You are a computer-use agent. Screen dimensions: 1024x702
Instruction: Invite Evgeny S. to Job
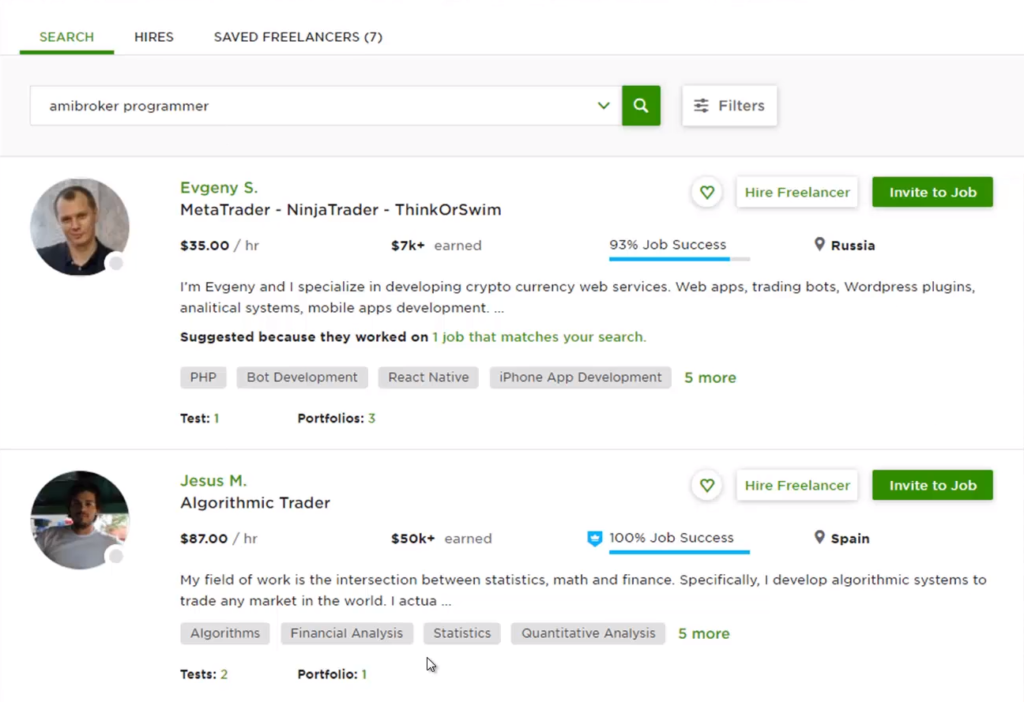[933, 193]
